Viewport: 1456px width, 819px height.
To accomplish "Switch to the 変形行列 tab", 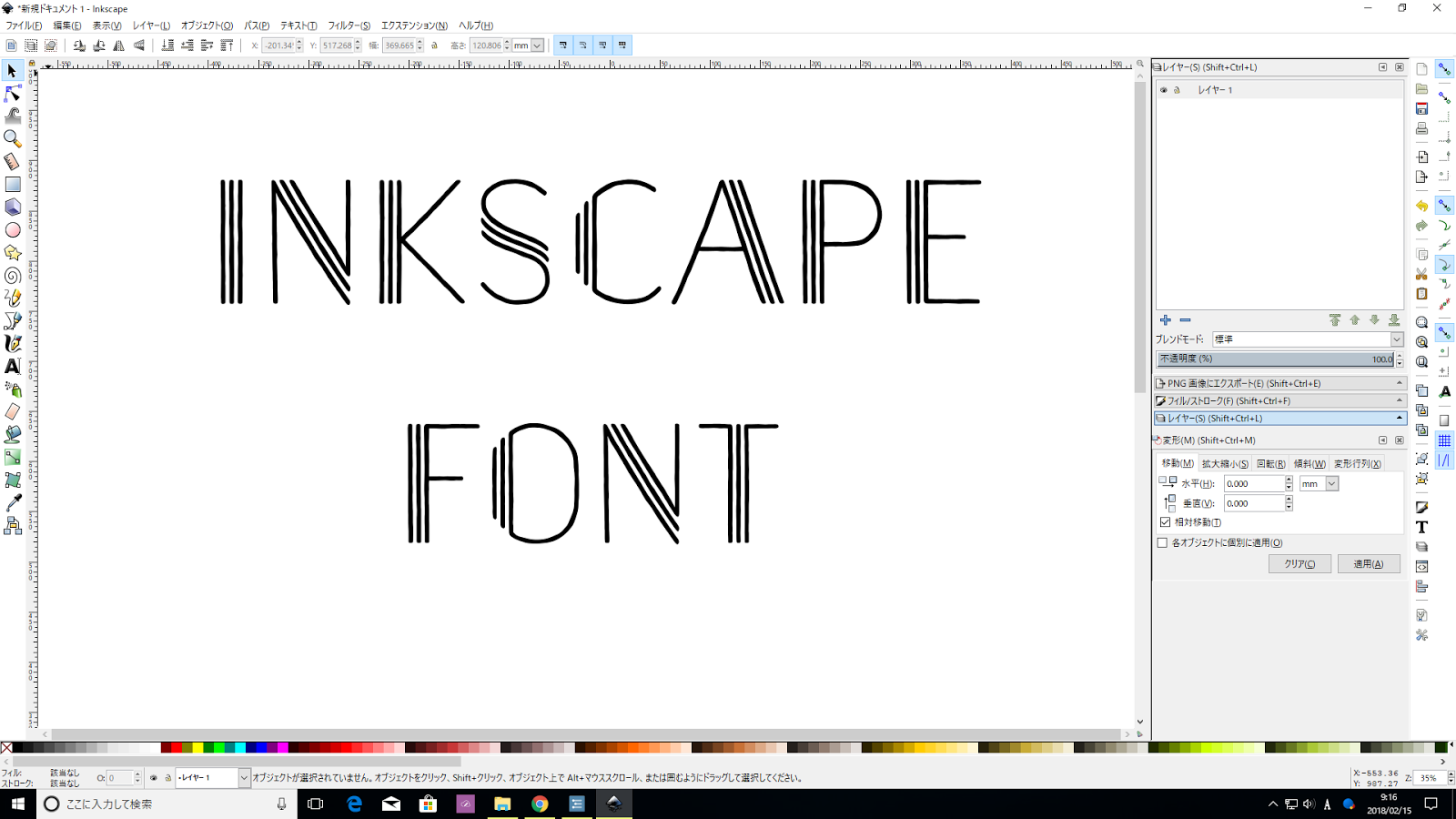I will [x=1358, y=464].
